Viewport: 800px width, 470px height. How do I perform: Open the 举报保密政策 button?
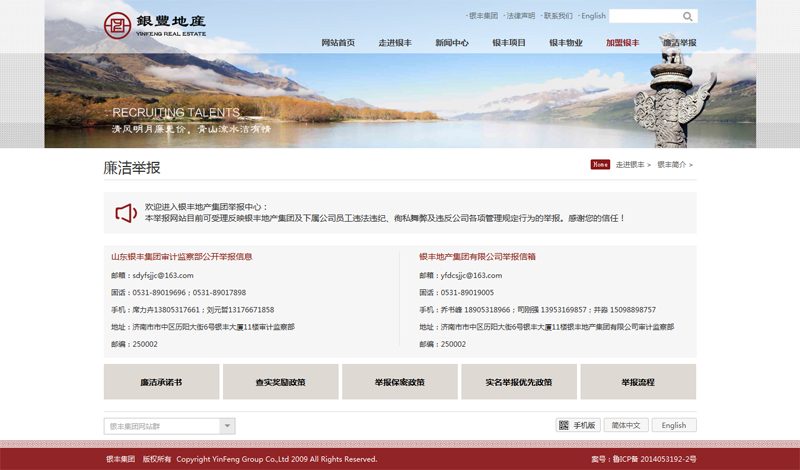399,382
